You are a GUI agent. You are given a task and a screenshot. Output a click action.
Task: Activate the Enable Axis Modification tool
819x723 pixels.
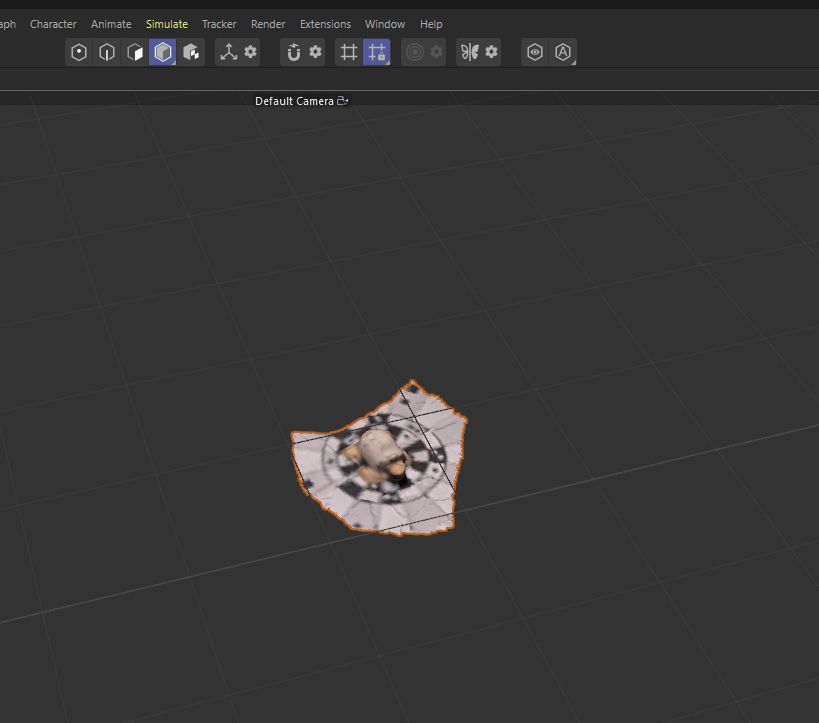tap(229, 52)
